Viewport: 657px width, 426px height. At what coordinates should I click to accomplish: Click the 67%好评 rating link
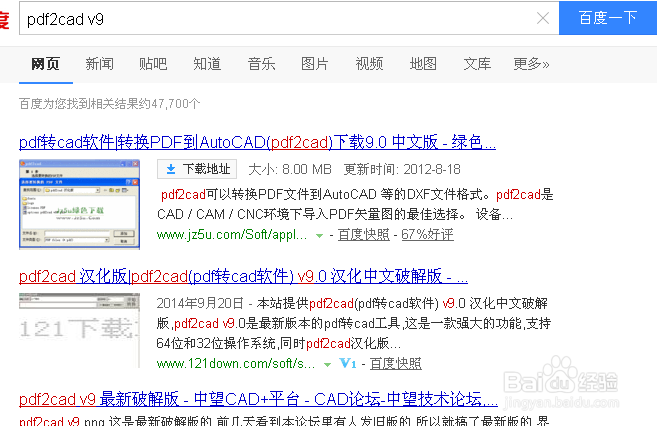pos(427,235)
